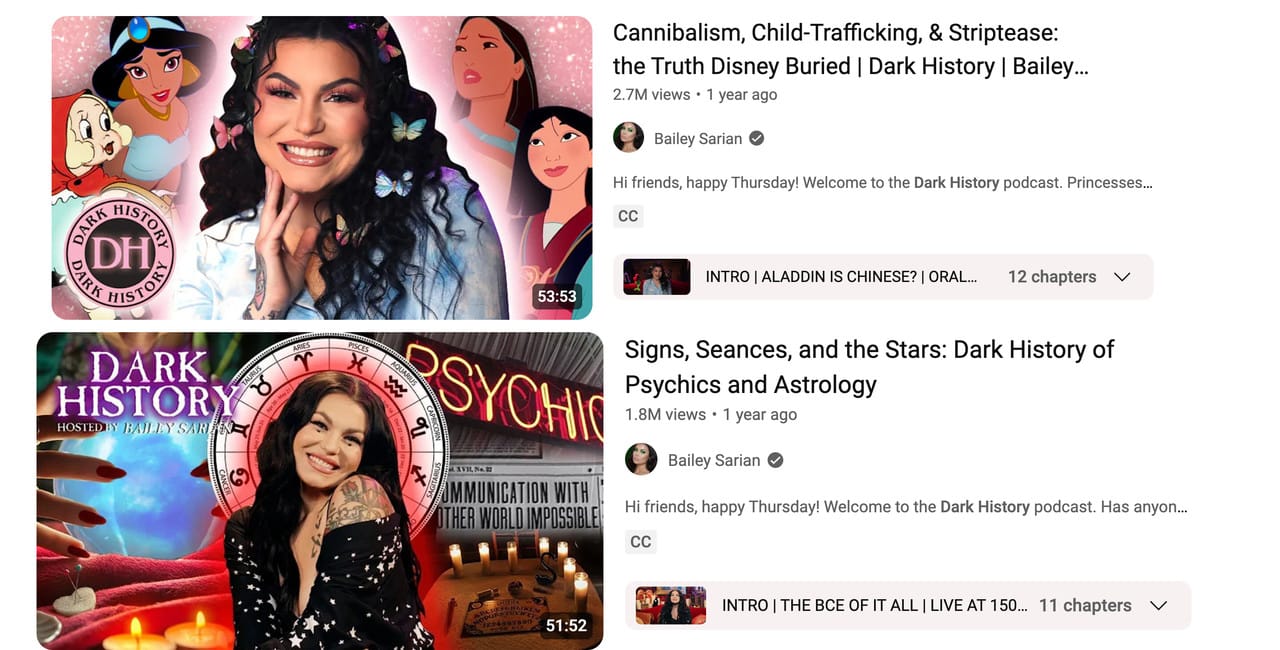This screenshot has width=1280, height=650.
Task: Open Signs, Seances, and the Stars title
Action: (870, 367)
